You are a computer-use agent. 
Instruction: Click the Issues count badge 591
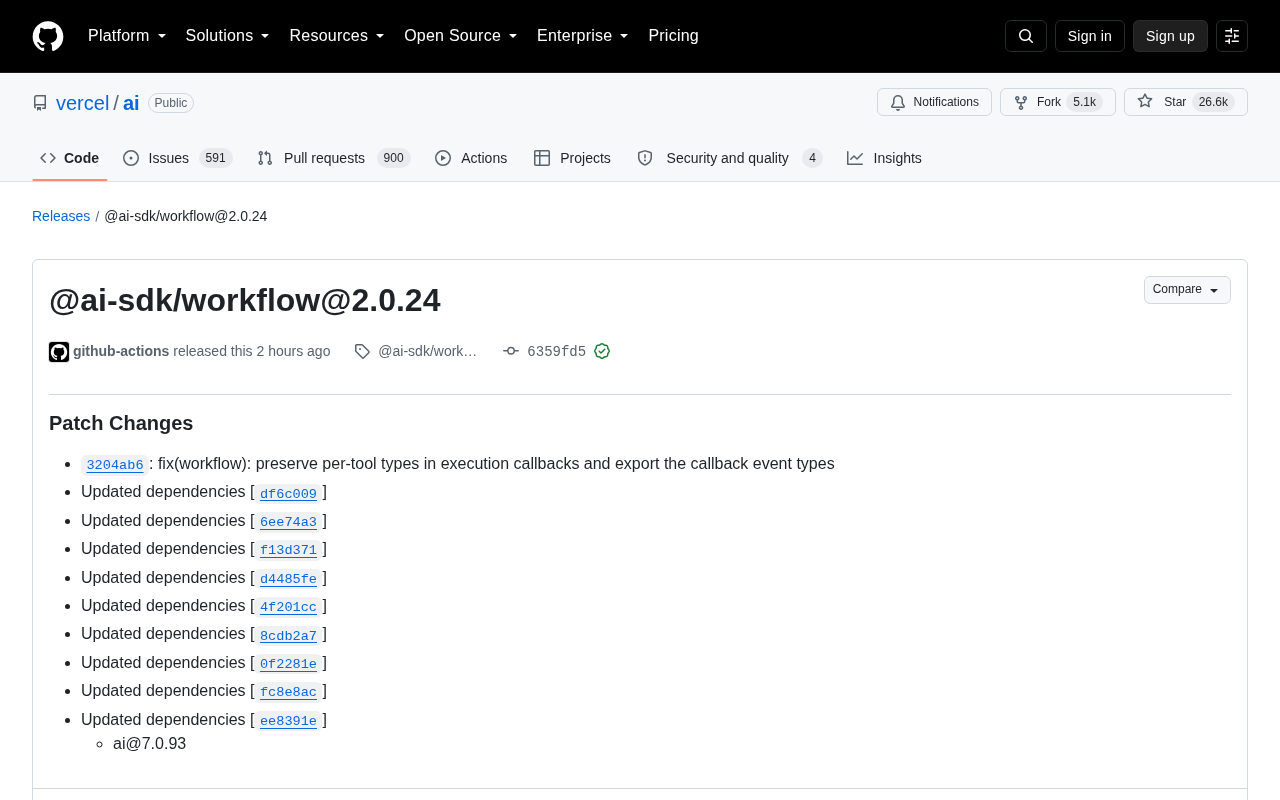pos(216,158)
